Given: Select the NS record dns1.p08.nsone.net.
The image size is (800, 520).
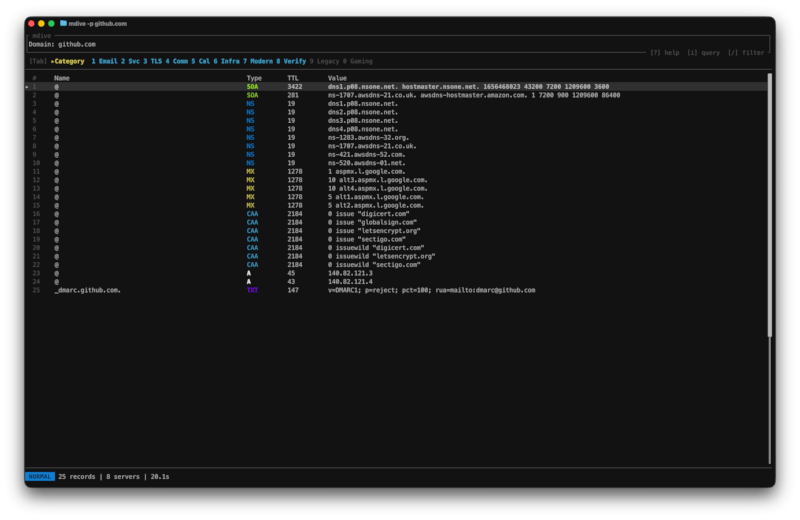Looking at the screenshot, I should [x=396, y=104].
